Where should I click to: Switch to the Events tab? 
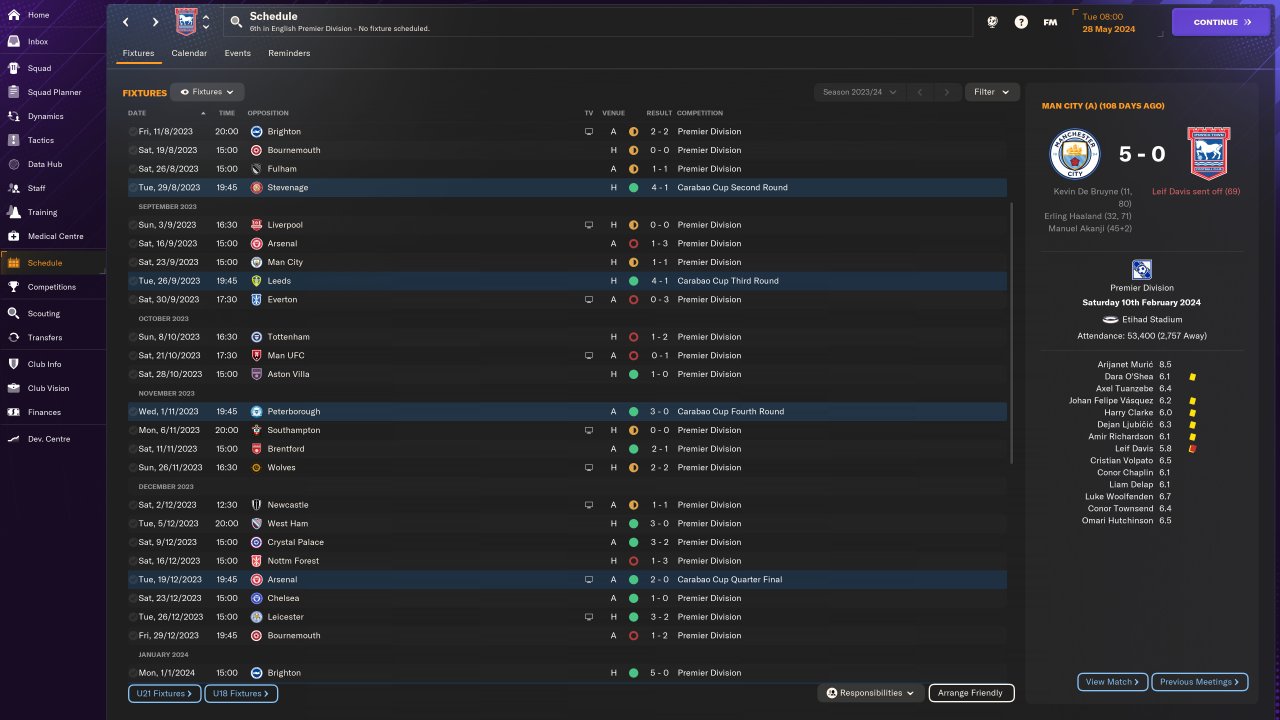237,53
